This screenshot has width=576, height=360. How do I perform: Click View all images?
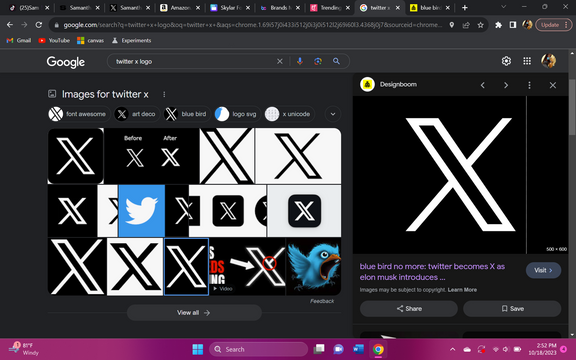click(194, 313)
